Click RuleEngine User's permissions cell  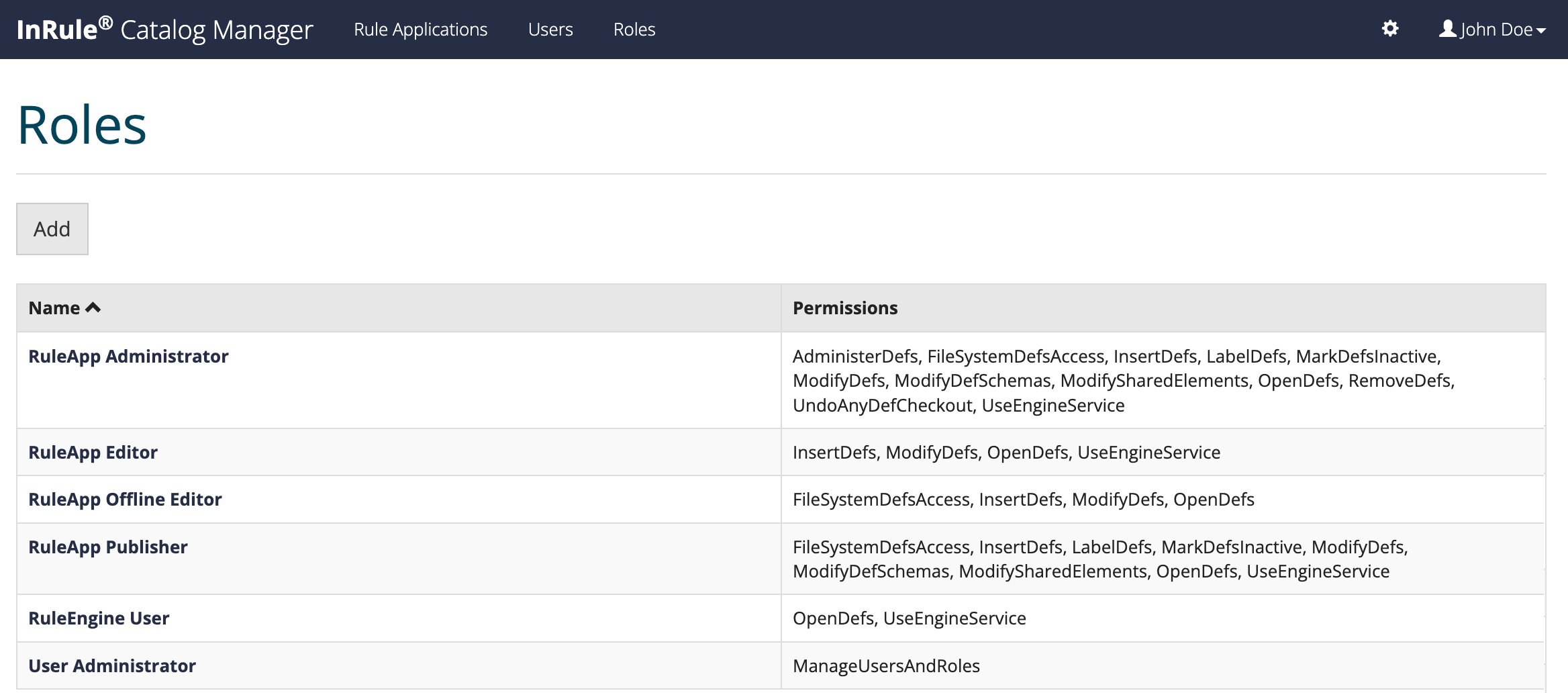pos(909,618)
